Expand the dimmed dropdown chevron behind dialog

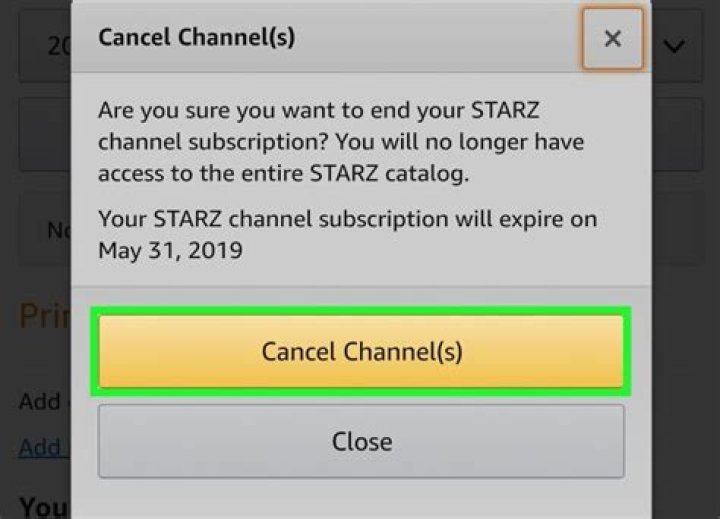674,46
